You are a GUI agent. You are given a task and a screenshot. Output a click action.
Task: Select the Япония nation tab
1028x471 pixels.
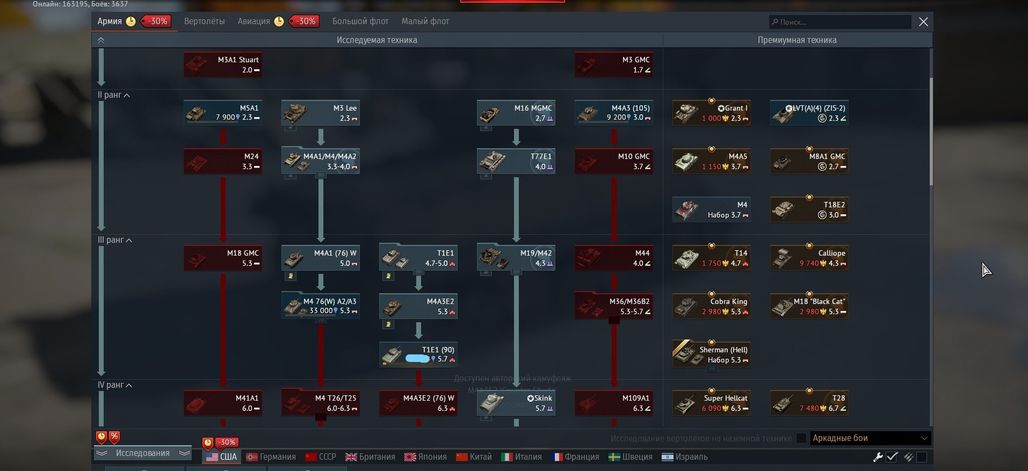coord(426,457)
